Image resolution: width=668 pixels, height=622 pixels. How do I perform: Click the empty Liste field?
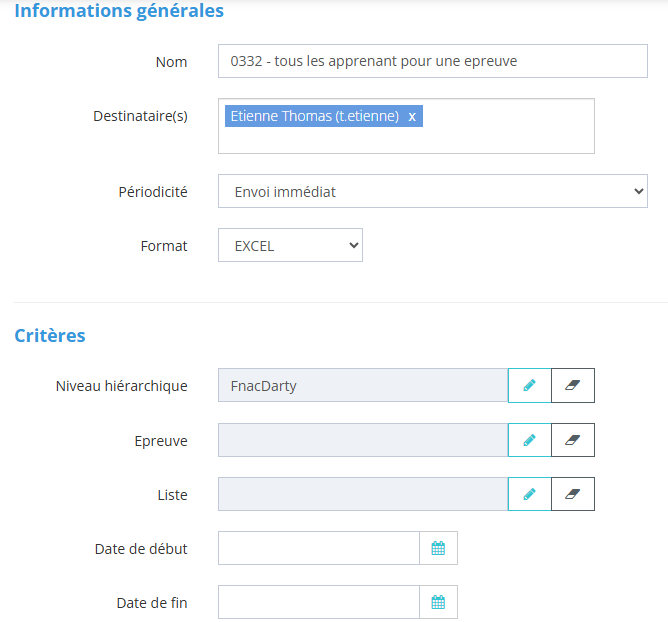[x=362, y=494]
